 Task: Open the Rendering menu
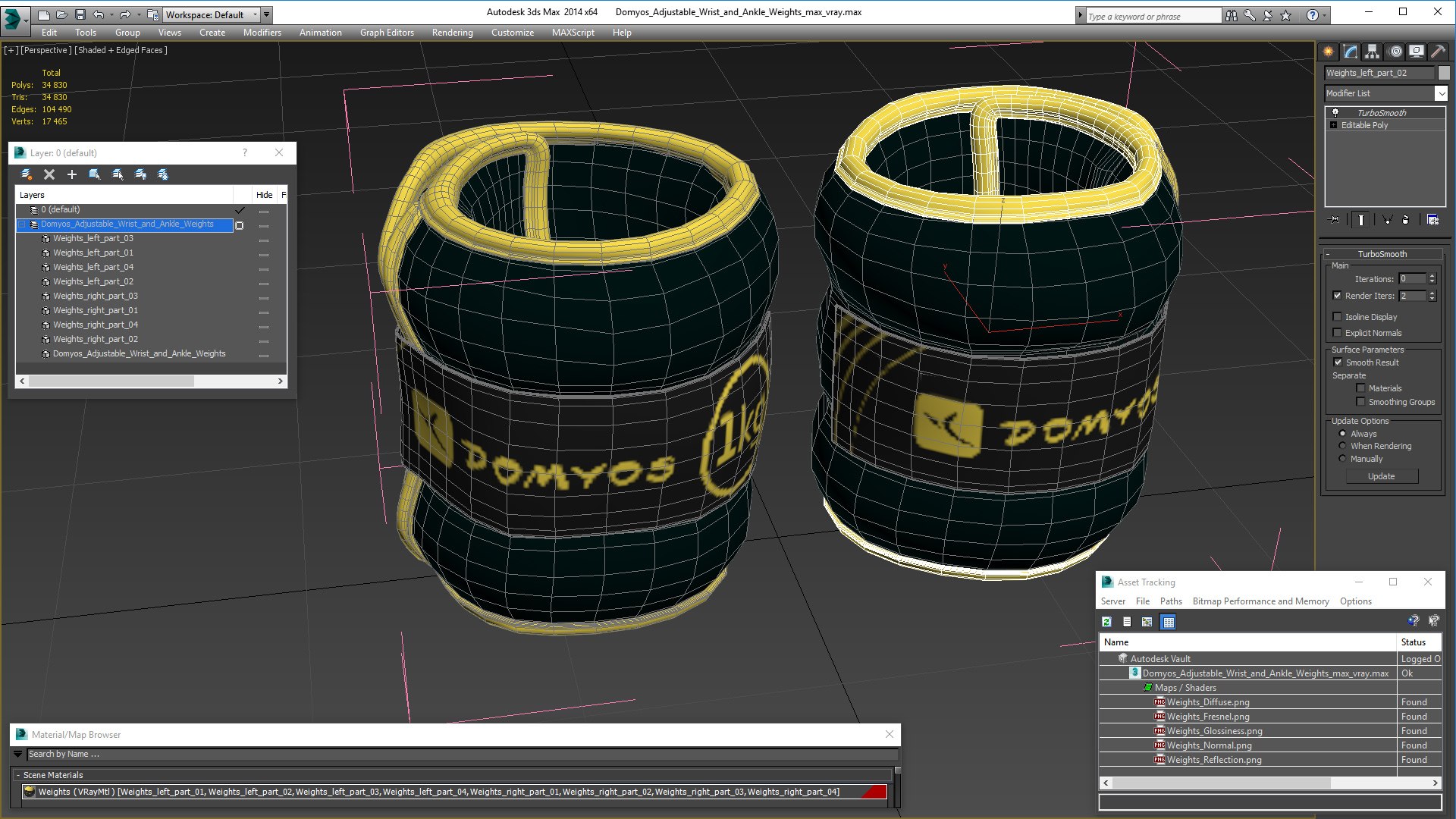[452, 33]
